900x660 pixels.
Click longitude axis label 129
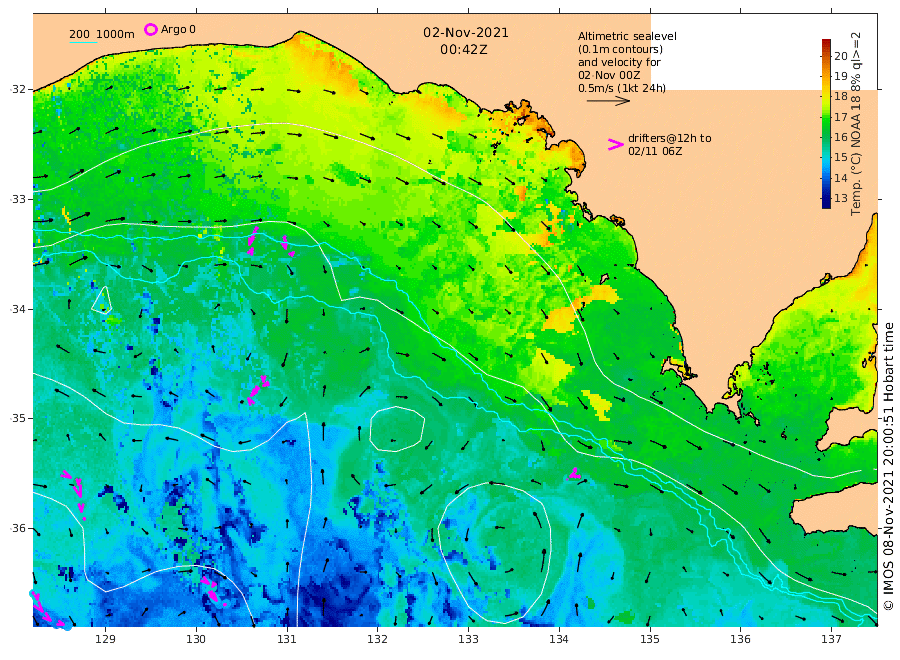pyautogui.click(x=105, y=639)
